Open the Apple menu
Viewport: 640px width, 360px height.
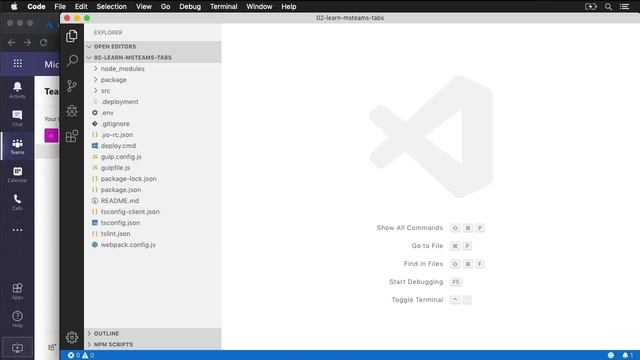pos(14,7)
